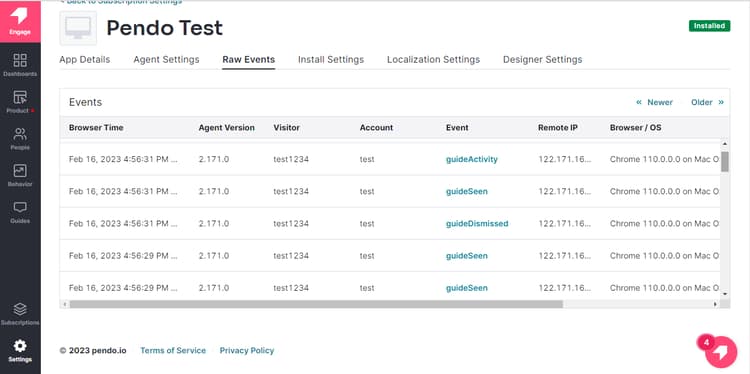Click the 2023 pendo.io copyright text
Image resolution: width=750 pixels, height=374 pixels.
click(93, 351)
